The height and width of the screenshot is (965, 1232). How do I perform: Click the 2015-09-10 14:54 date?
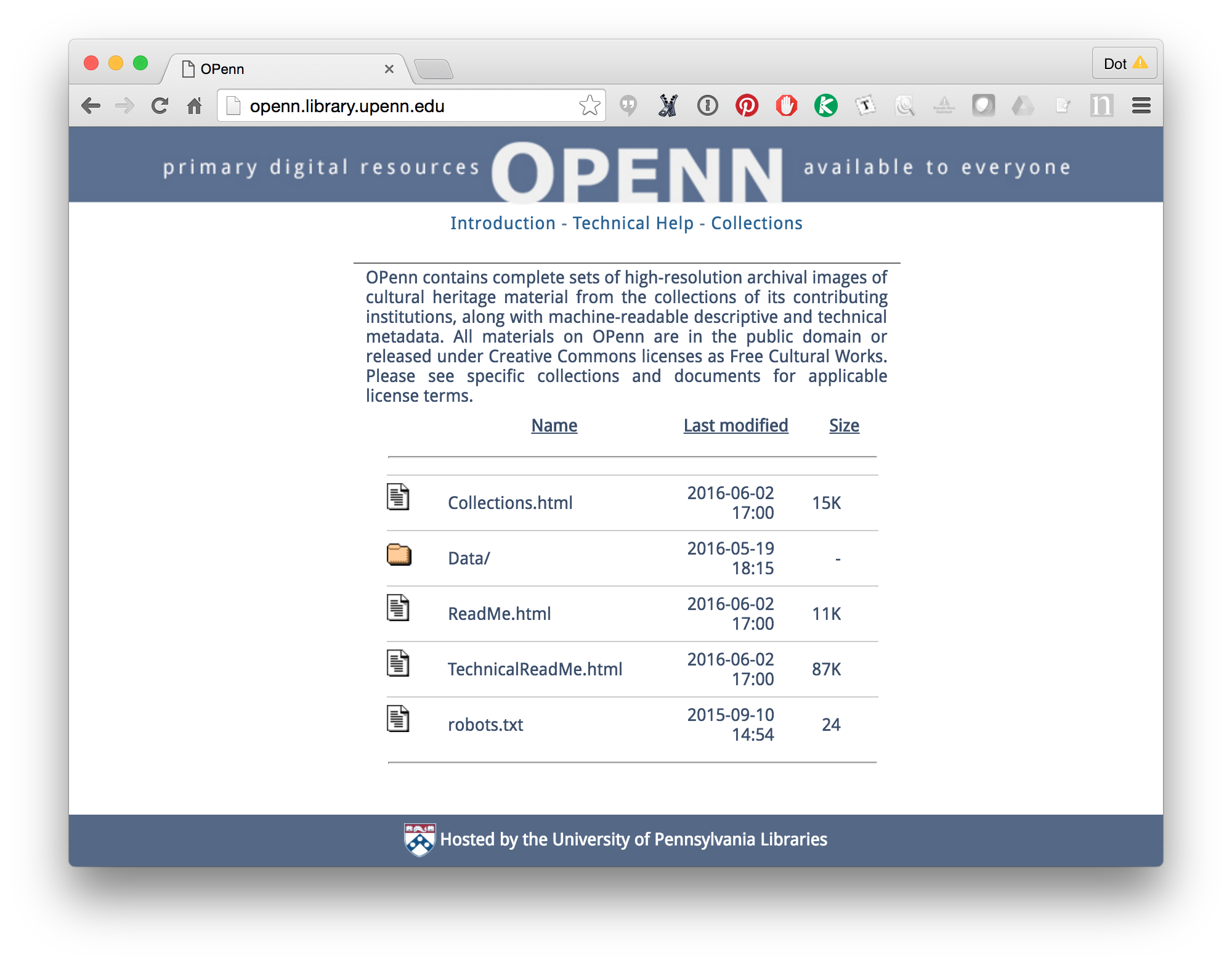(x=731, y=725)
